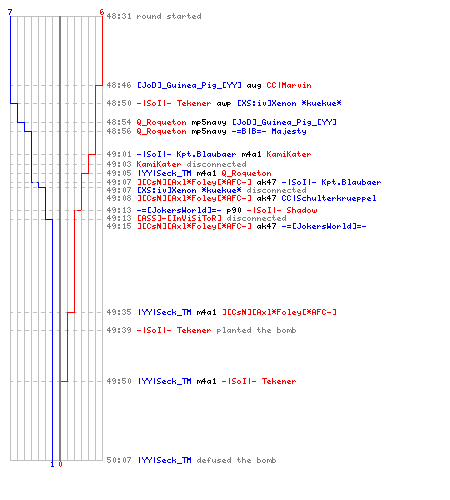Click 49:05 |YY|Seck_TM kills Q_Roqueton
This screenshot has height=500, width=450.
click(x=189, y=173)
